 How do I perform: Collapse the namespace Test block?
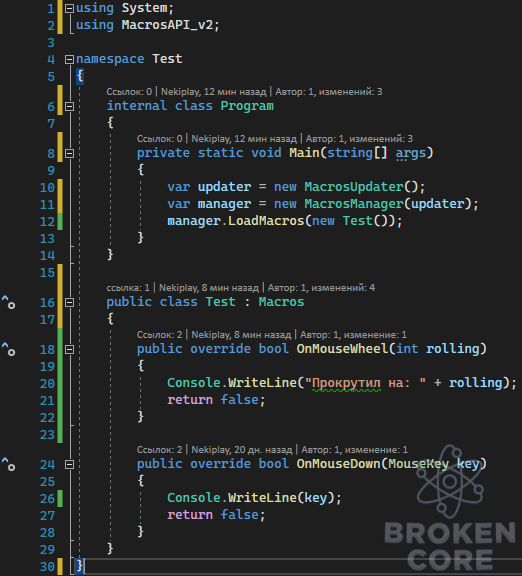tap(69, 60)
